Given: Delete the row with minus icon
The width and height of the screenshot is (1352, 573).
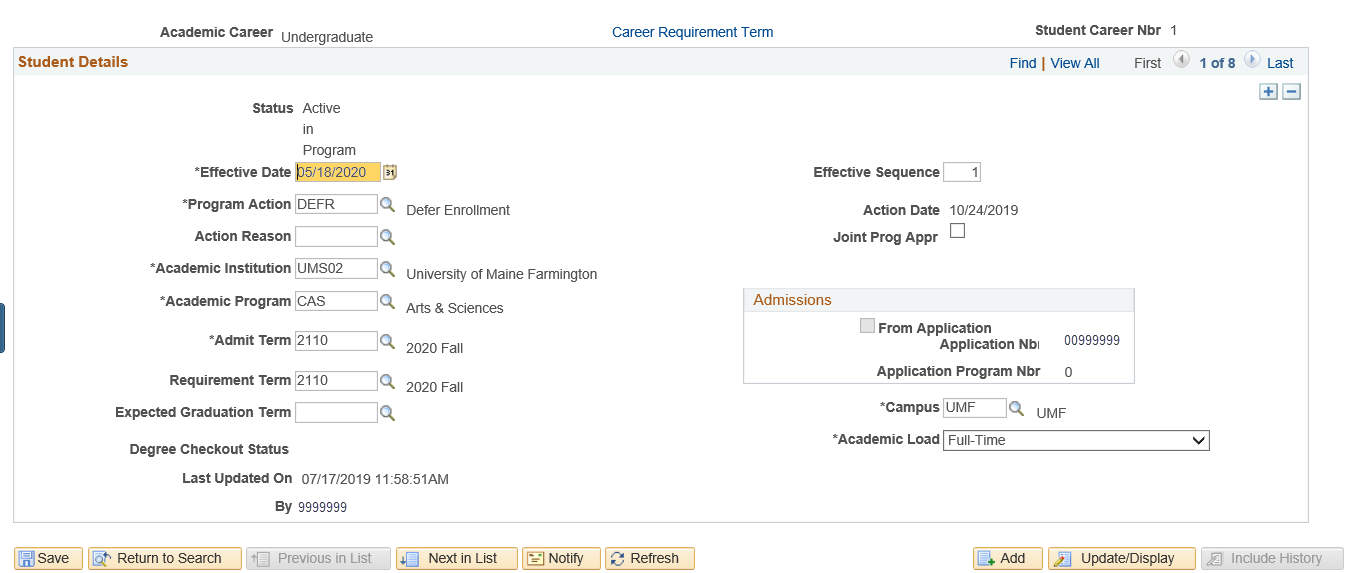Looking at the screenshot, I should tap(1291, 92).
